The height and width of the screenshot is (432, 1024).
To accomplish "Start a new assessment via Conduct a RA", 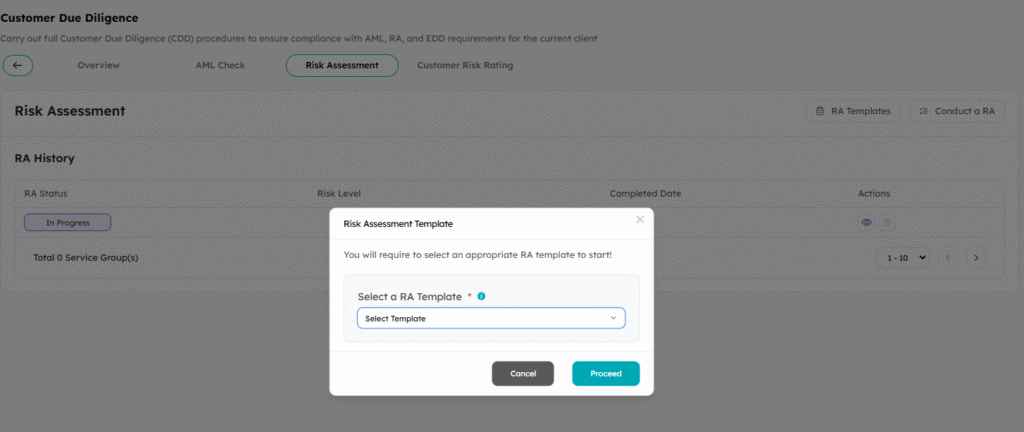I will tap(957, 111).
